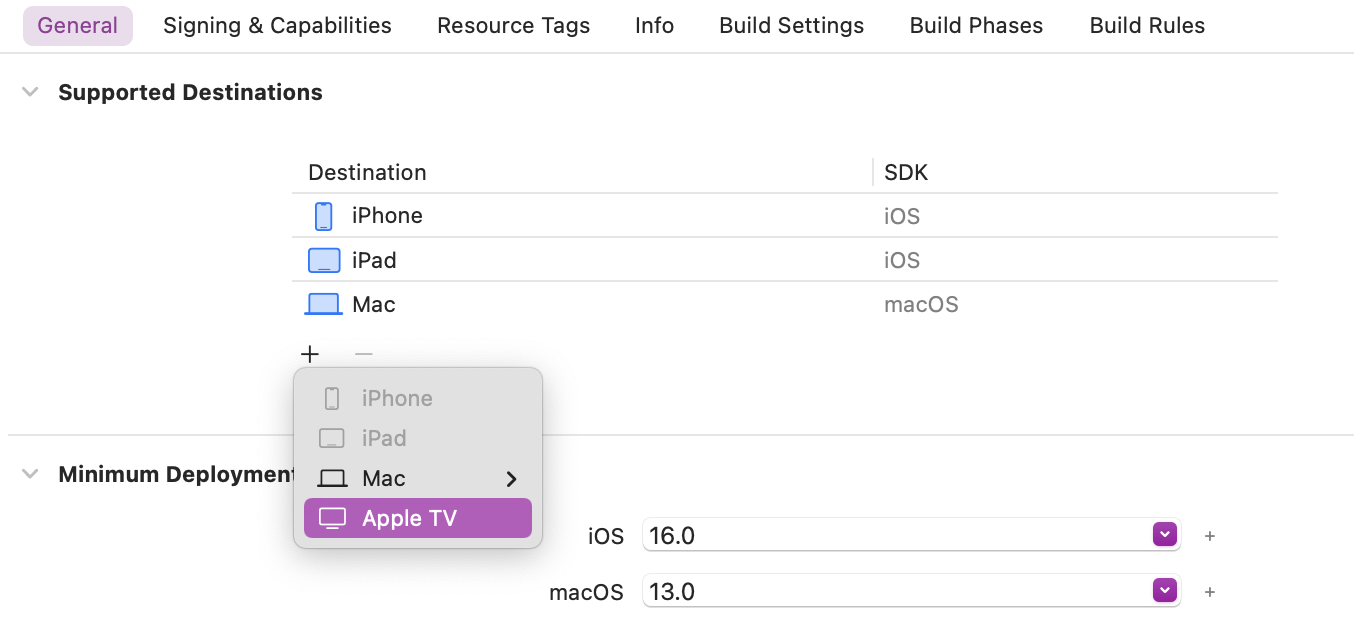This screenshot has width=1354, height=644.
Task: Click the minus button to remove a destination
Action: click(x=364, y=354)
